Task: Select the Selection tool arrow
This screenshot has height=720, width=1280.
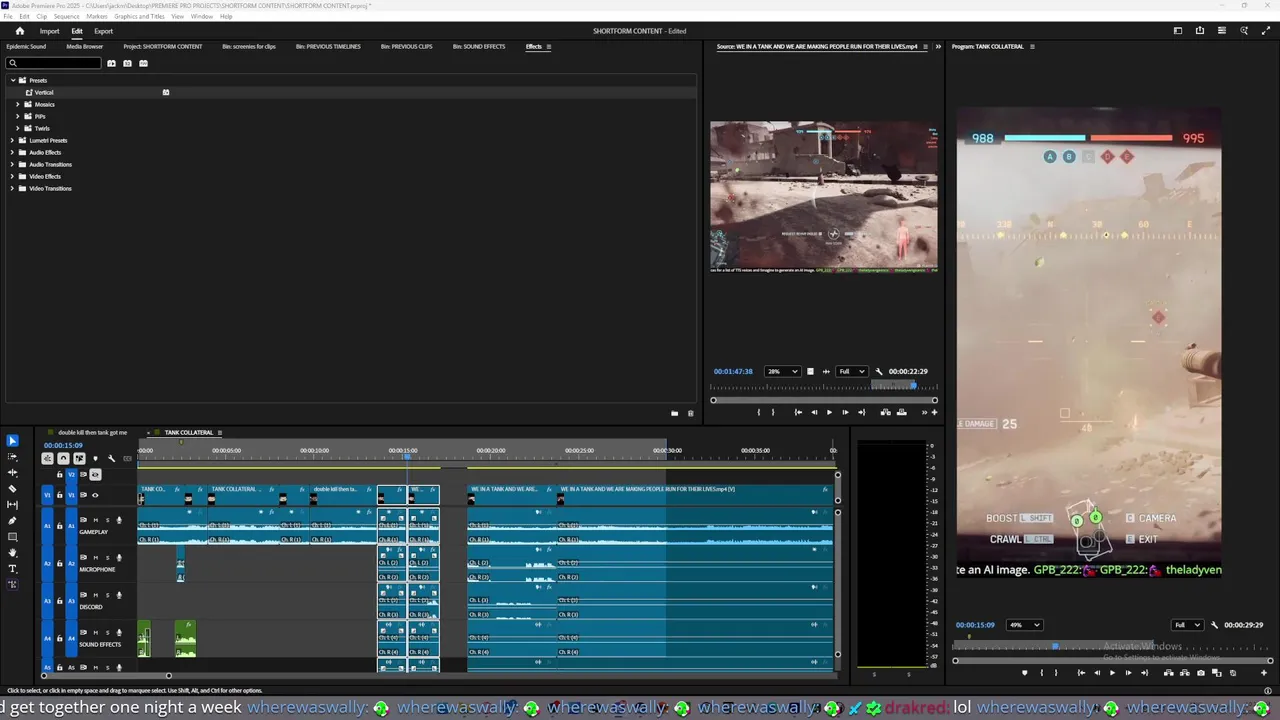Action: click(x=12, y=441)
